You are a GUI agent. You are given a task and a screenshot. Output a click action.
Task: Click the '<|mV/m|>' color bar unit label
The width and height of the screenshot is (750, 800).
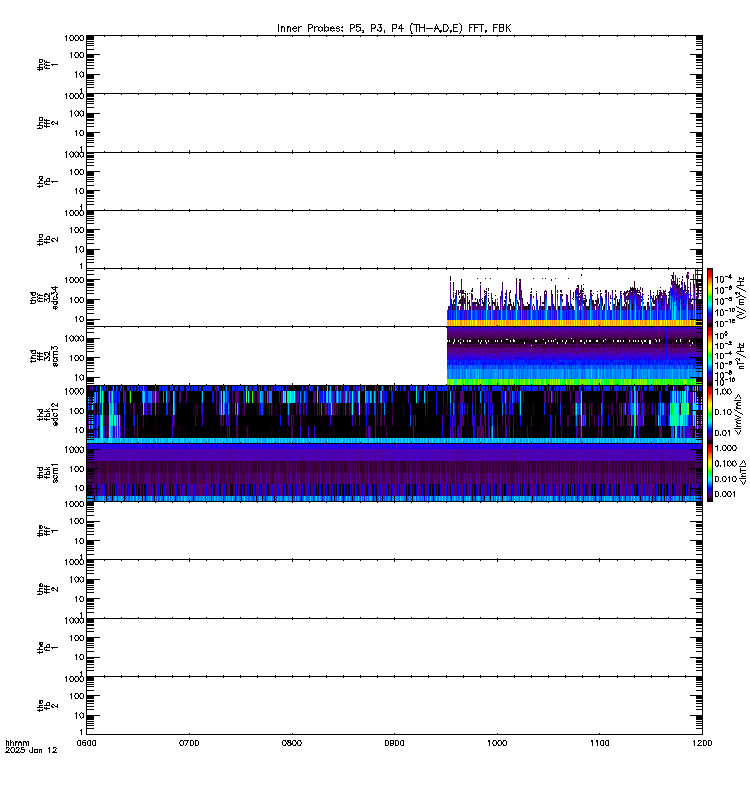[738, 414]
